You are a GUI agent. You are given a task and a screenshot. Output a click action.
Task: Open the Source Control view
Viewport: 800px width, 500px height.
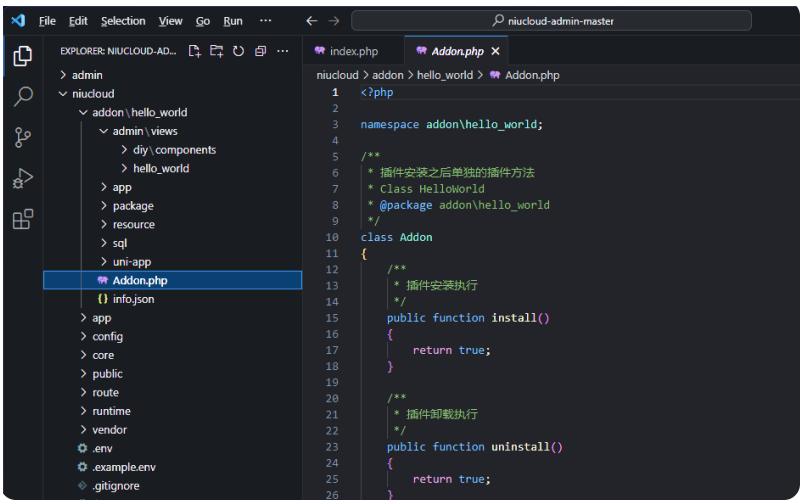click(23, 137)
